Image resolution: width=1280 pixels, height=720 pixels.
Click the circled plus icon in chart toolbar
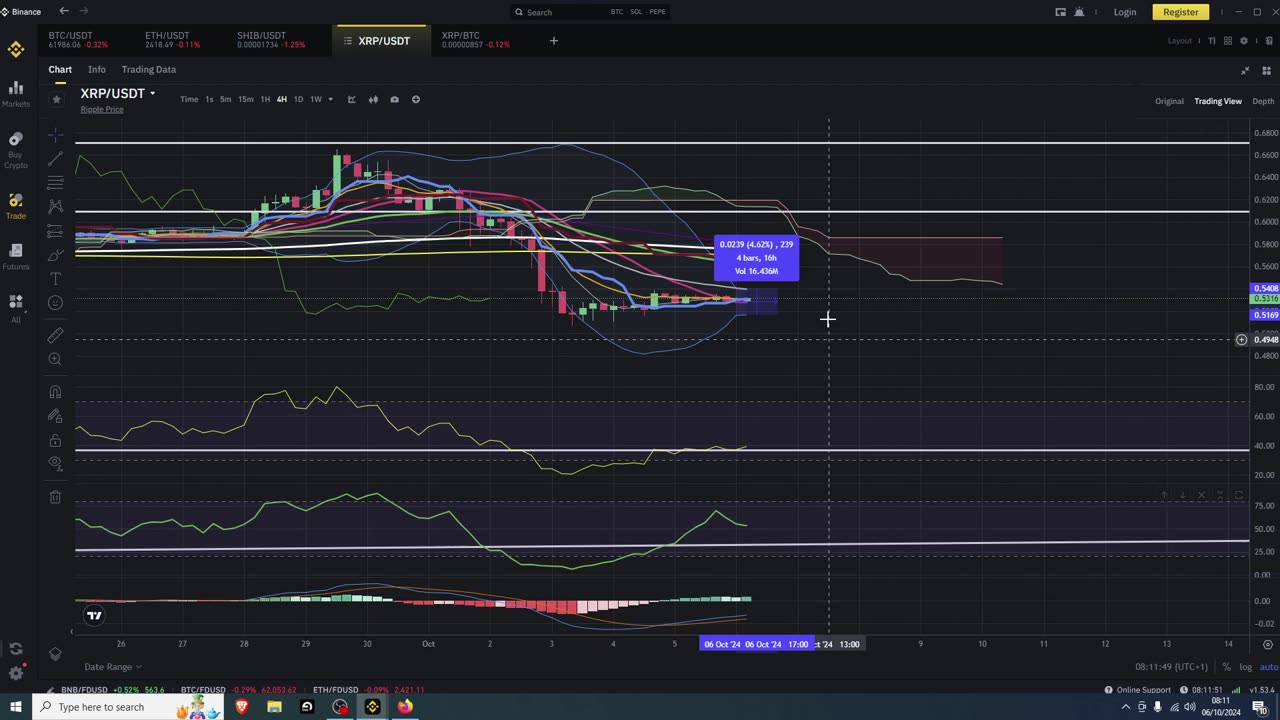(416, 99)
